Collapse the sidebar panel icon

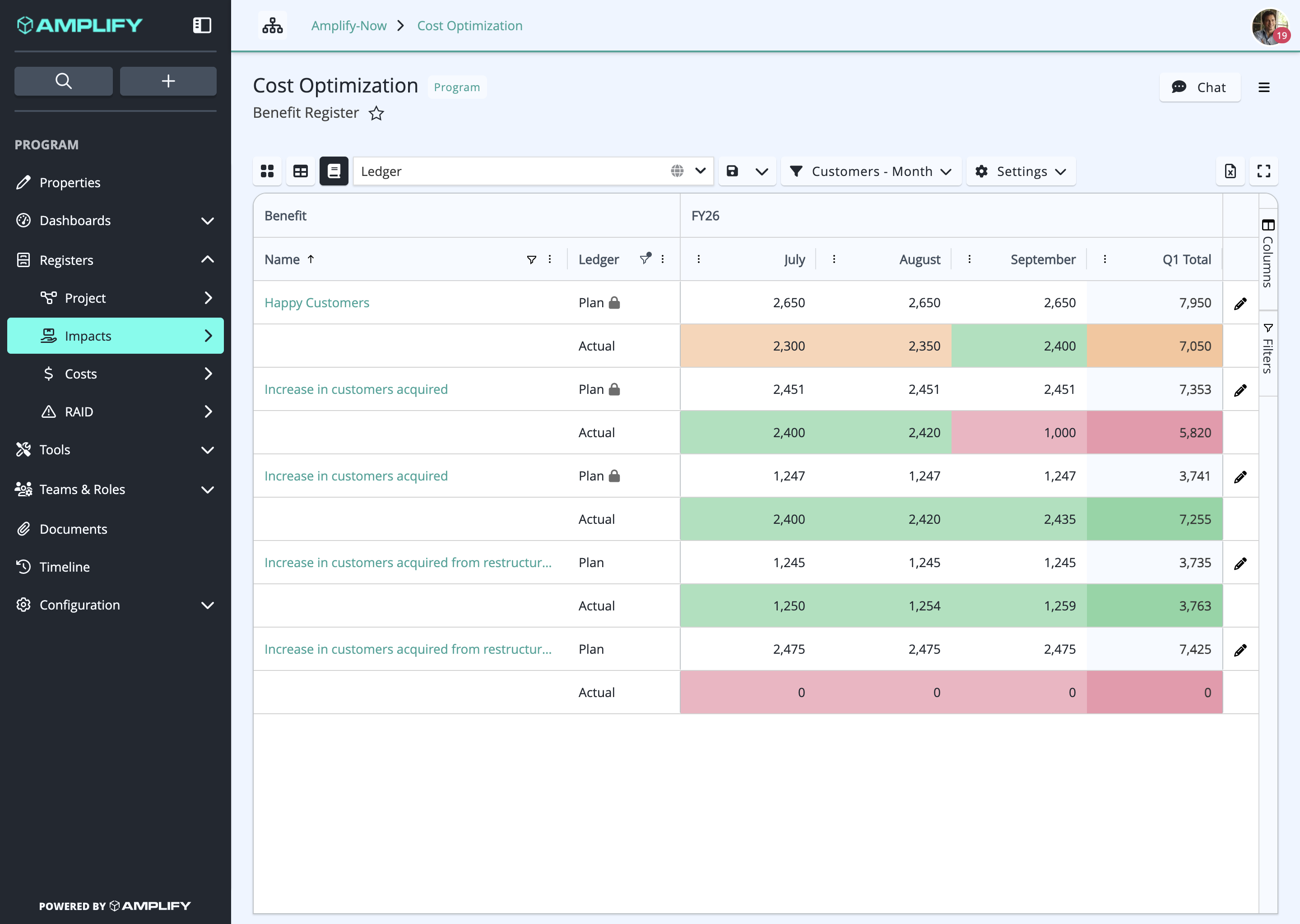click(x=202, y=25)
